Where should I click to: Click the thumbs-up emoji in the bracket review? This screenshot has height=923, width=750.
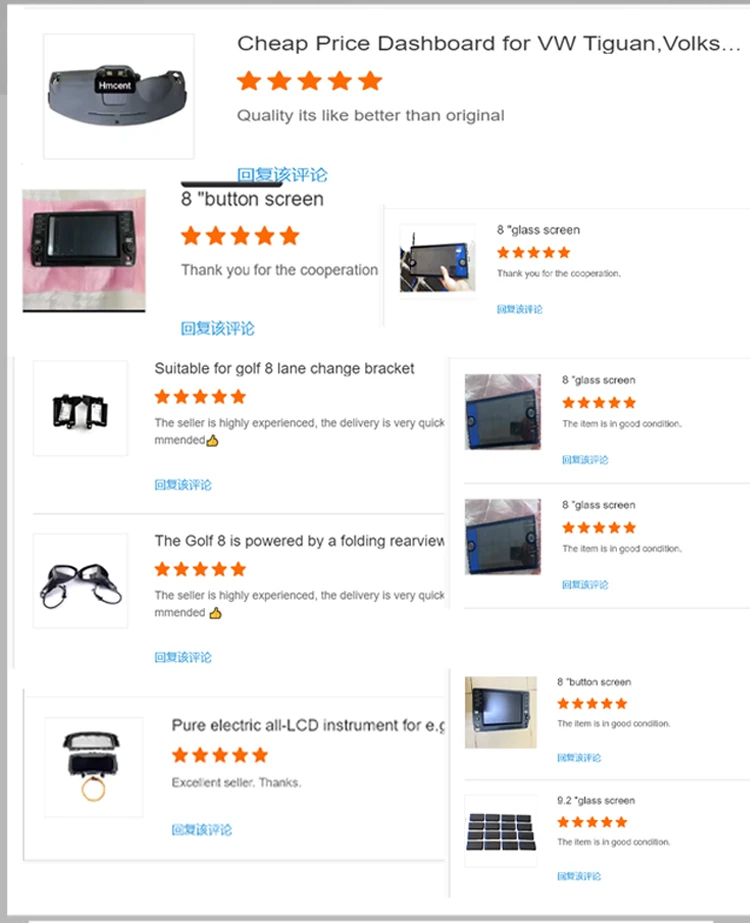pyautogui.click(x=213, y=440)
